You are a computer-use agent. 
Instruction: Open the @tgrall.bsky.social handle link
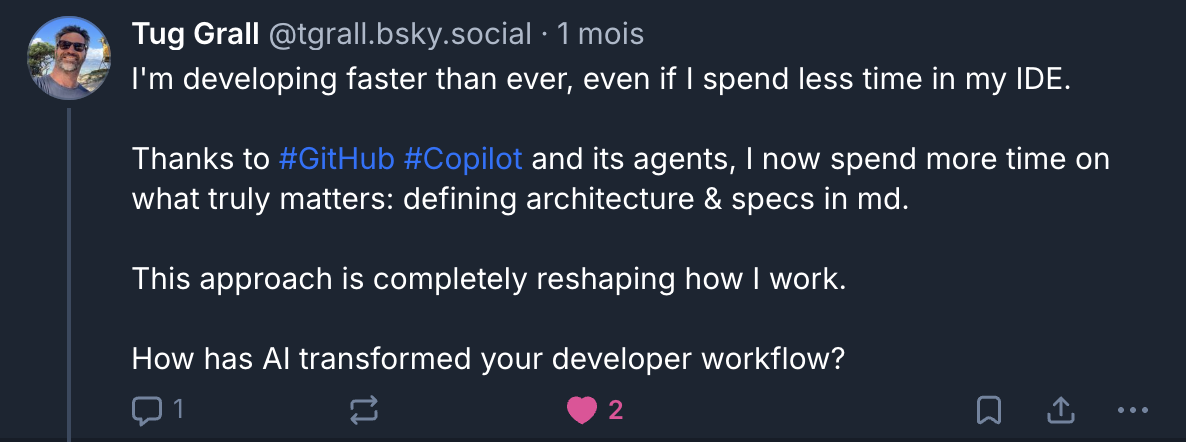click(399, 34)
